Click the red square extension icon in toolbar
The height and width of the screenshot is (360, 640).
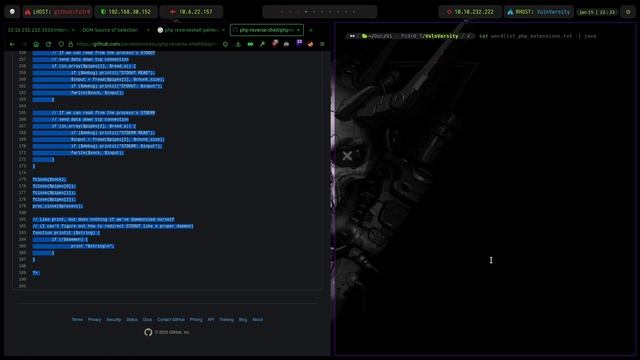pos(275,43)
